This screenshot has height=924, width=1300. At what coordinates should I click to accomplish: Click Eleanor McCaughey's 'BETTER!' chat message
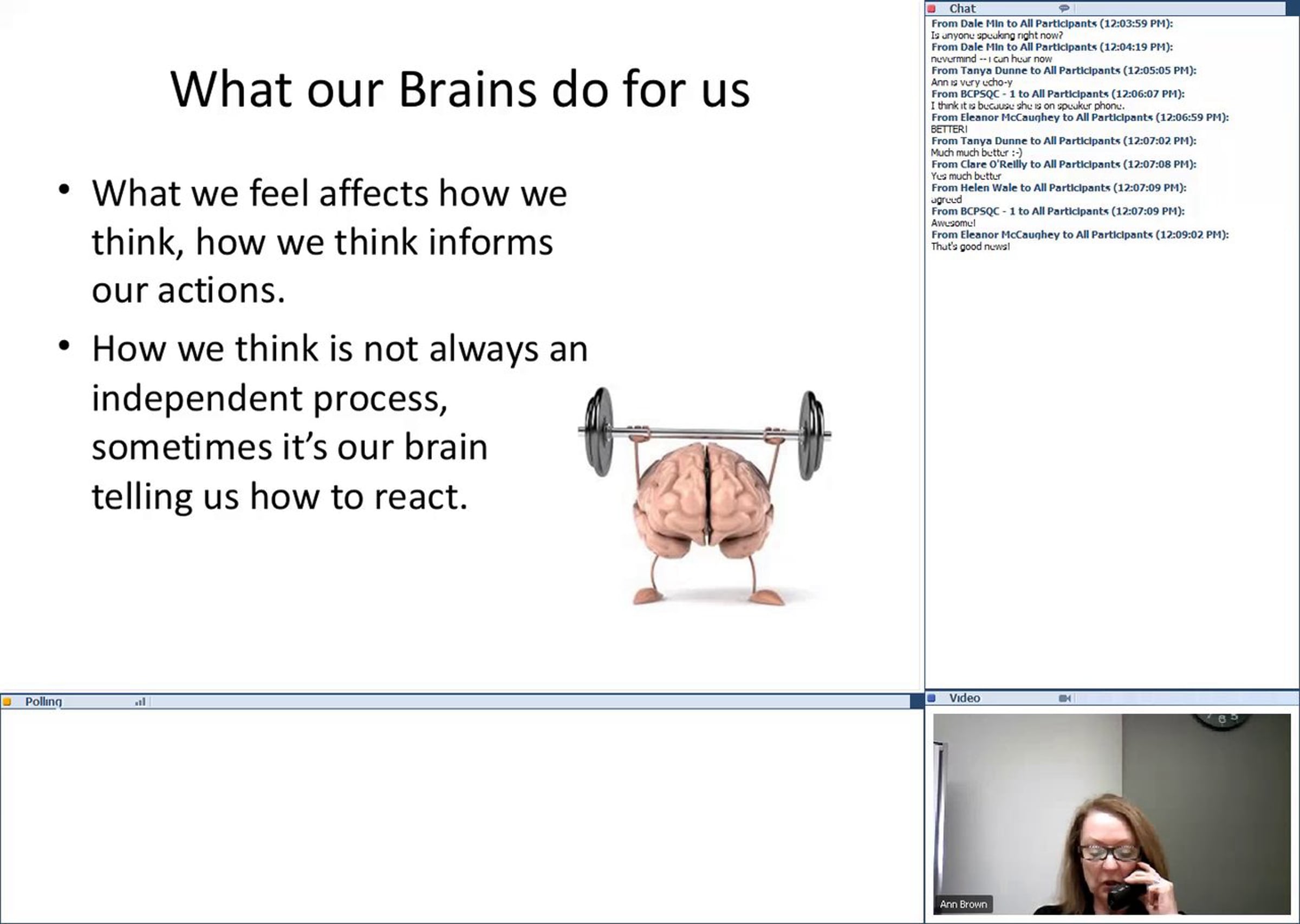948,129
